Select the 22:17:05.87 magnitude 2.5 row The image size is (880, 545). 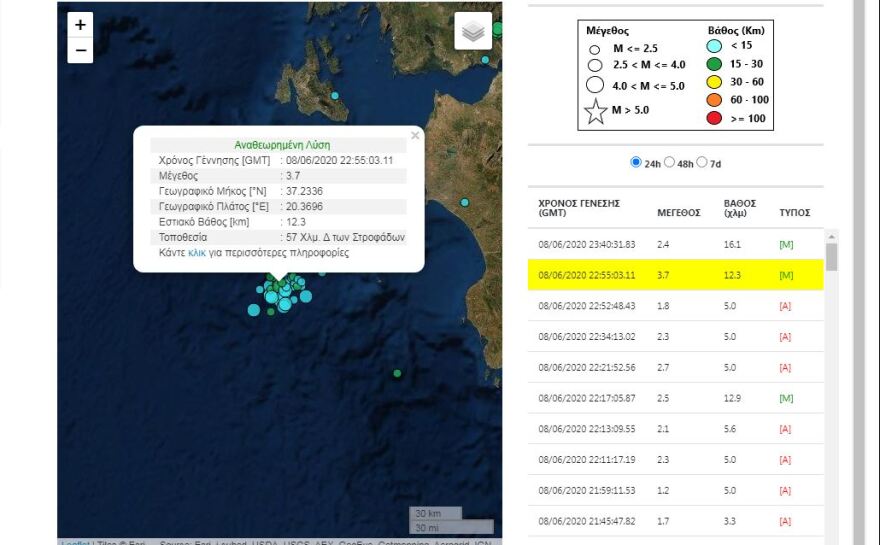675,398
